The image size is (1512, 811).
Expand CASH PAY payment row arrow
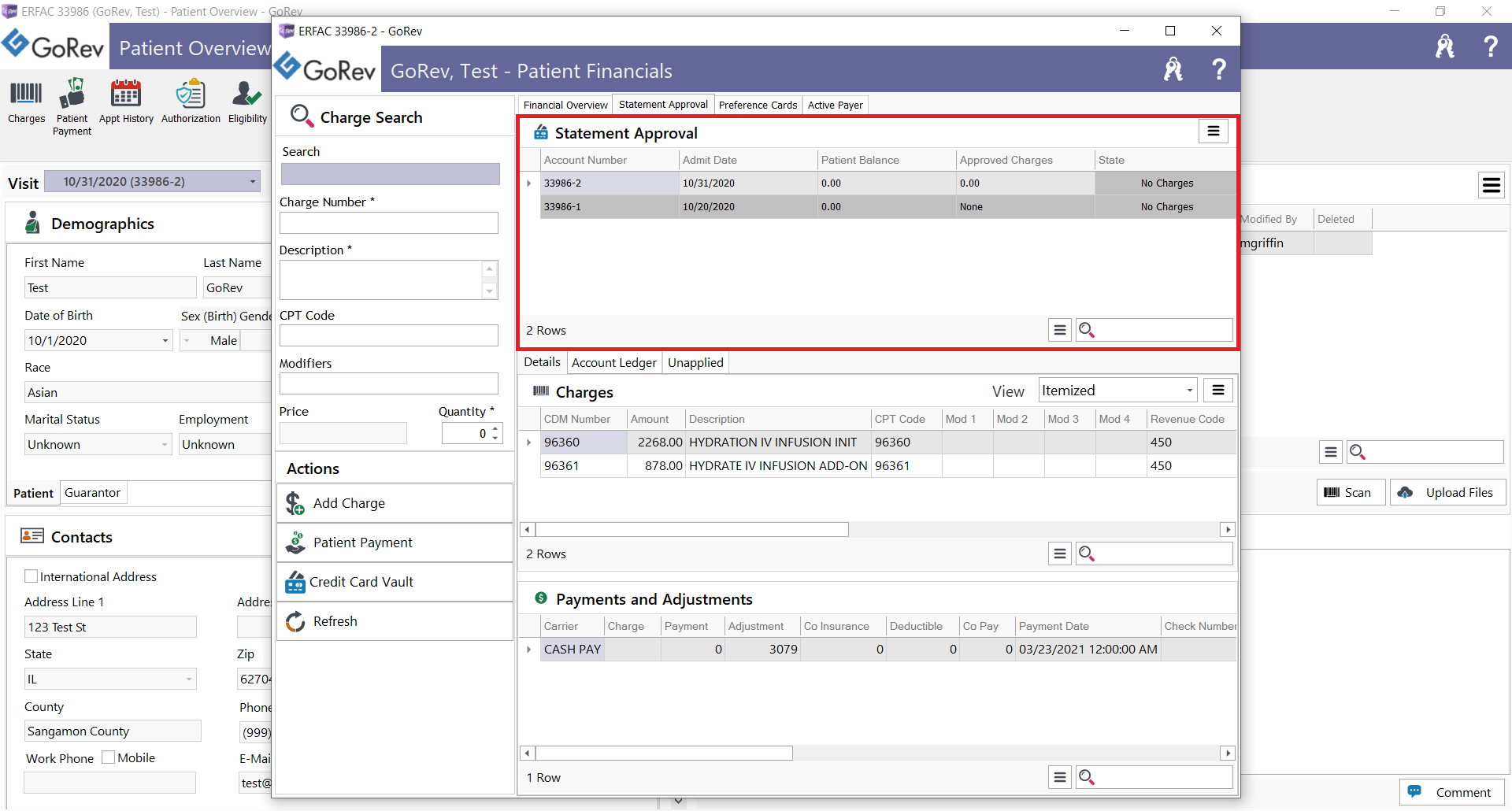coord(529,650)
